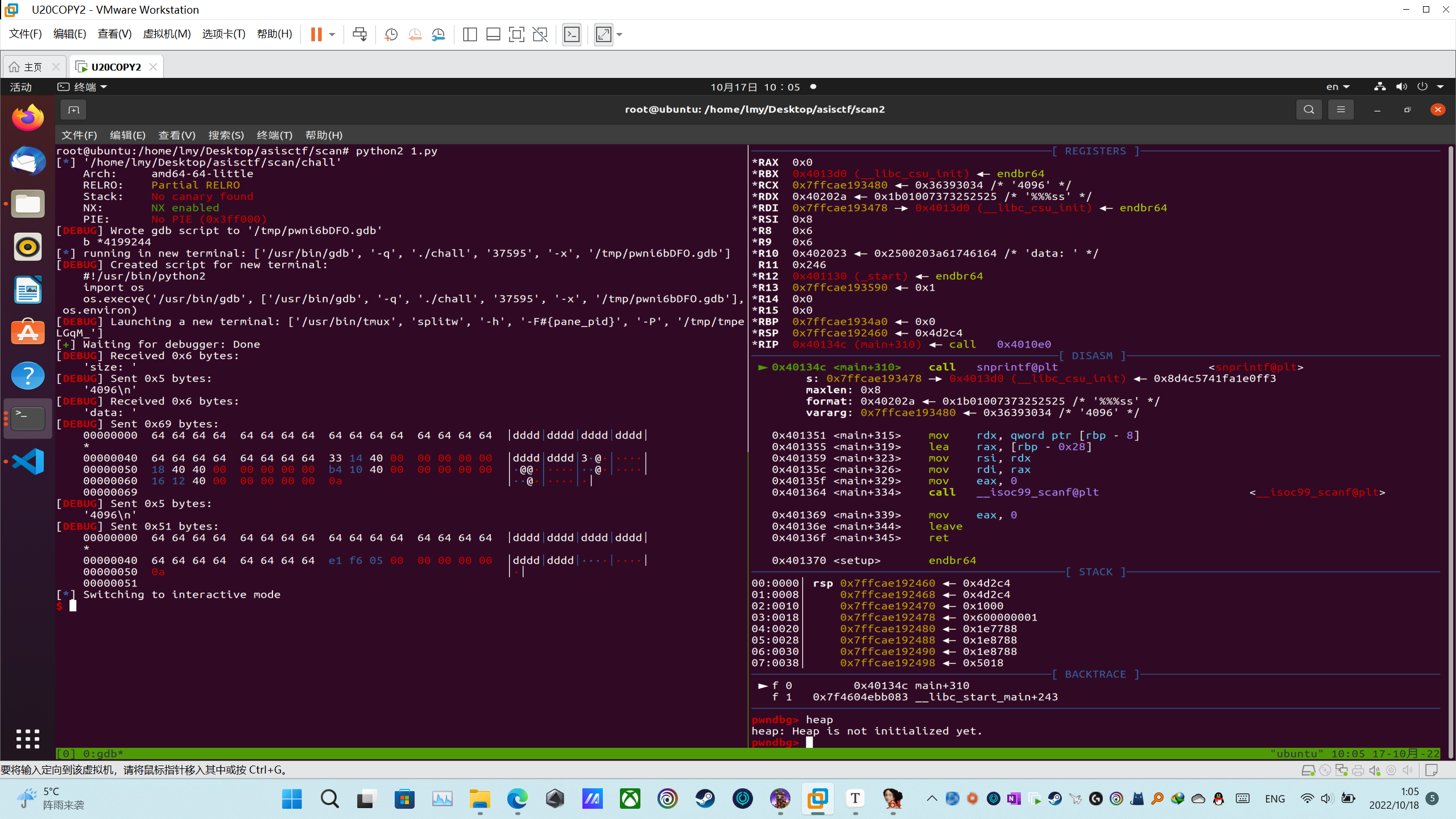Open terminal 搜索(S) menu
The image size is (1456, 819).
[x=226, y=135]
